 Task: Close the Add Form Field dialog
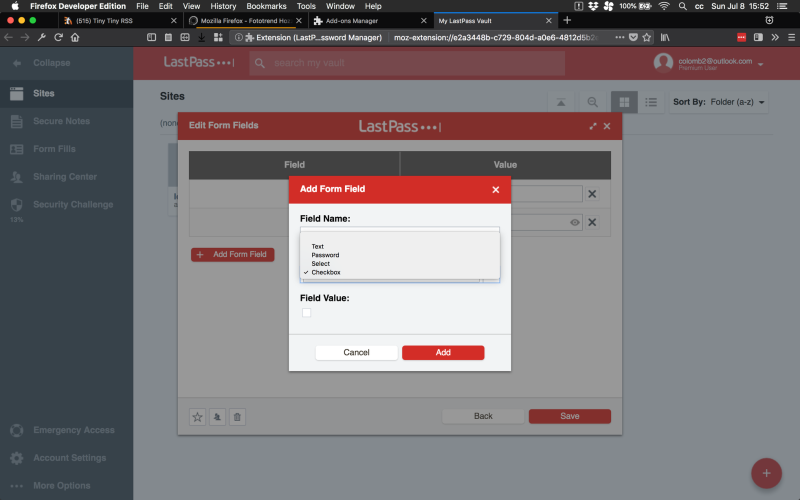point(495,190)
